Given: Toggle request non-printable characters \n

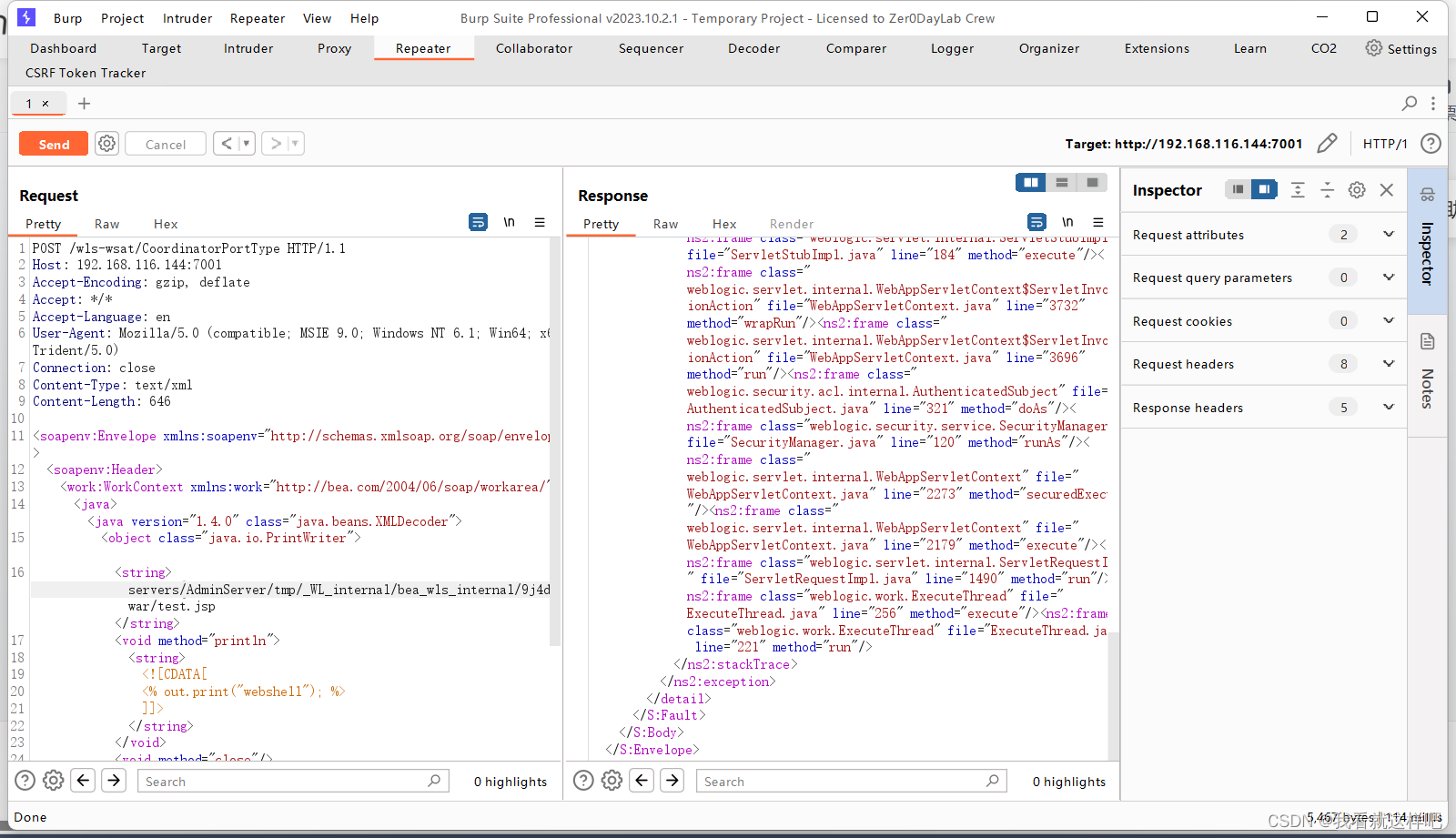Looking at the screenshot, I should pyautogui.click(x=510, y=222).
